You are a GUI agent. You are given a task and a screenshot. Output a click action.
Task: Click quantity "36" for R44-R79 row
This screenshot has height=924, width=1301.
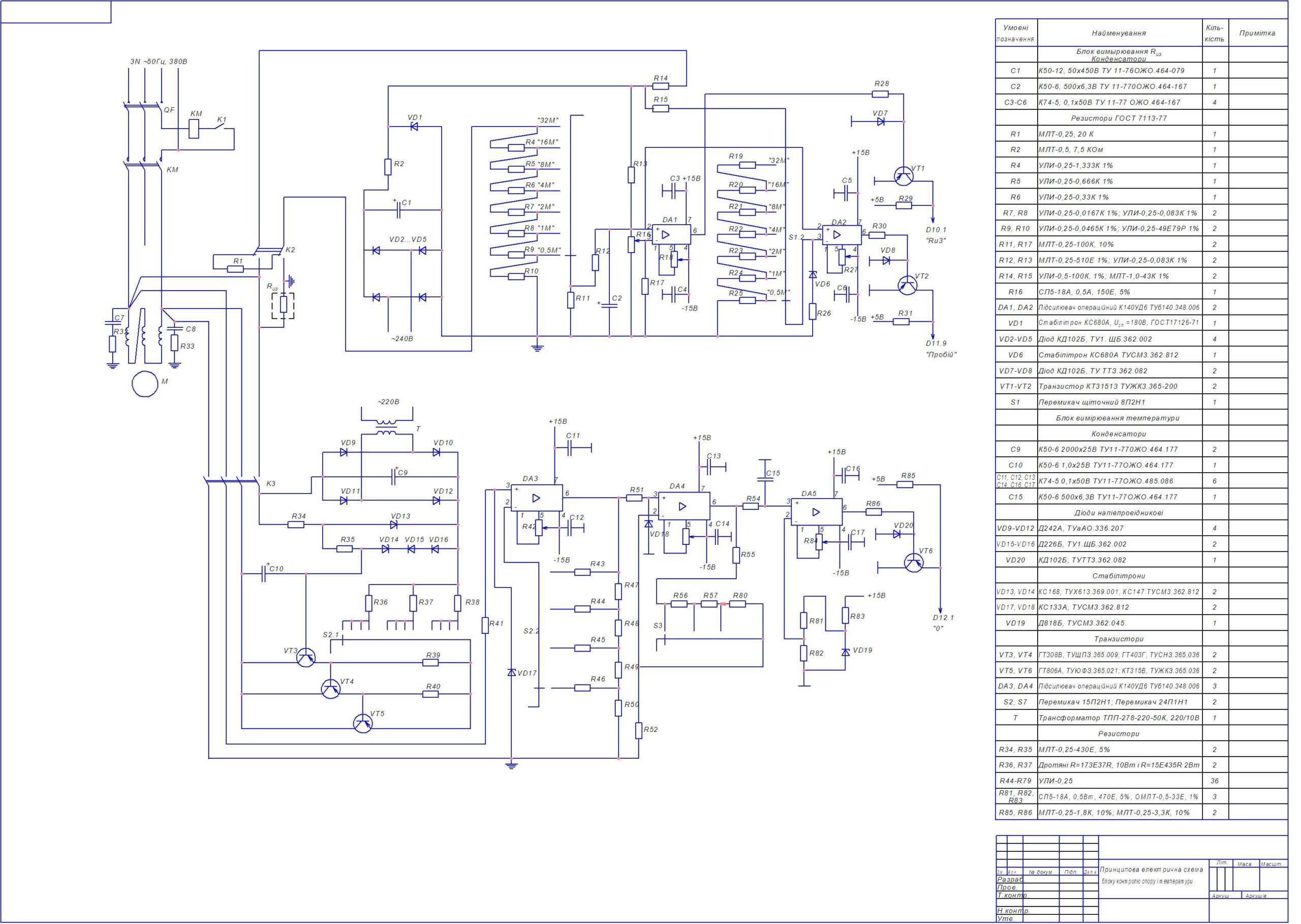click(1215, 781)
